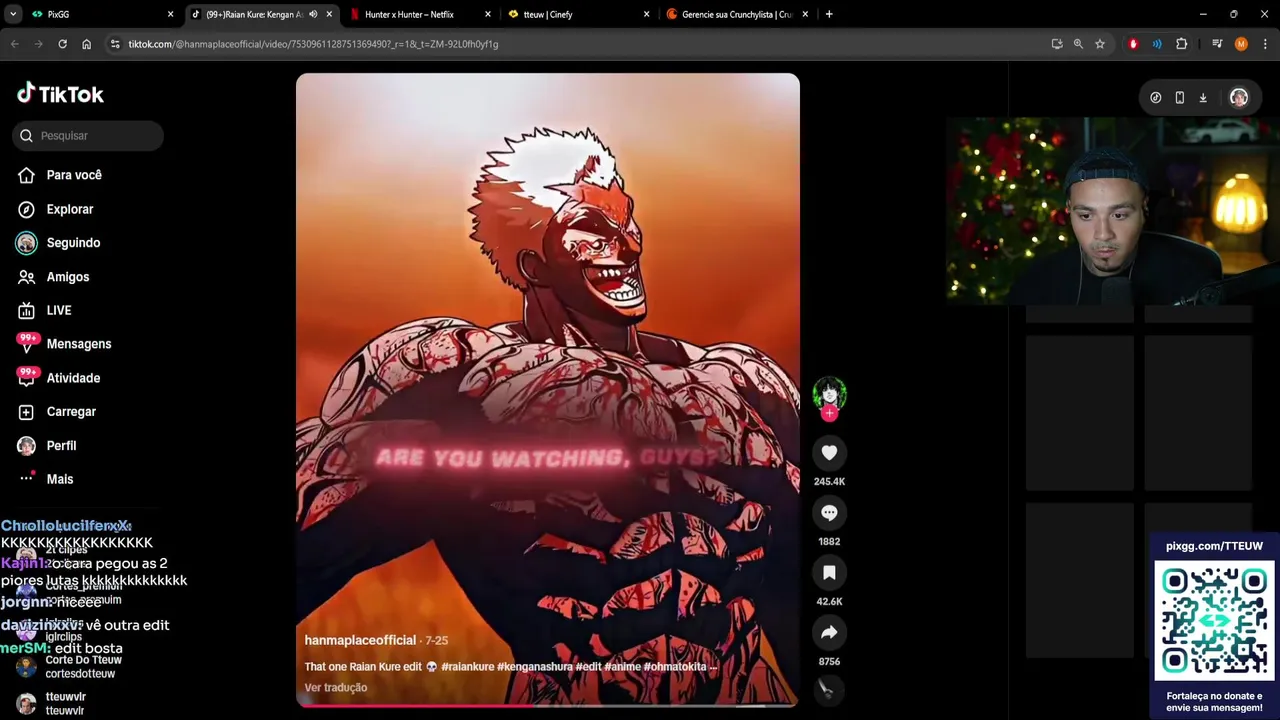Mute the TikTok tab audio icon

[x=313, y=14]
